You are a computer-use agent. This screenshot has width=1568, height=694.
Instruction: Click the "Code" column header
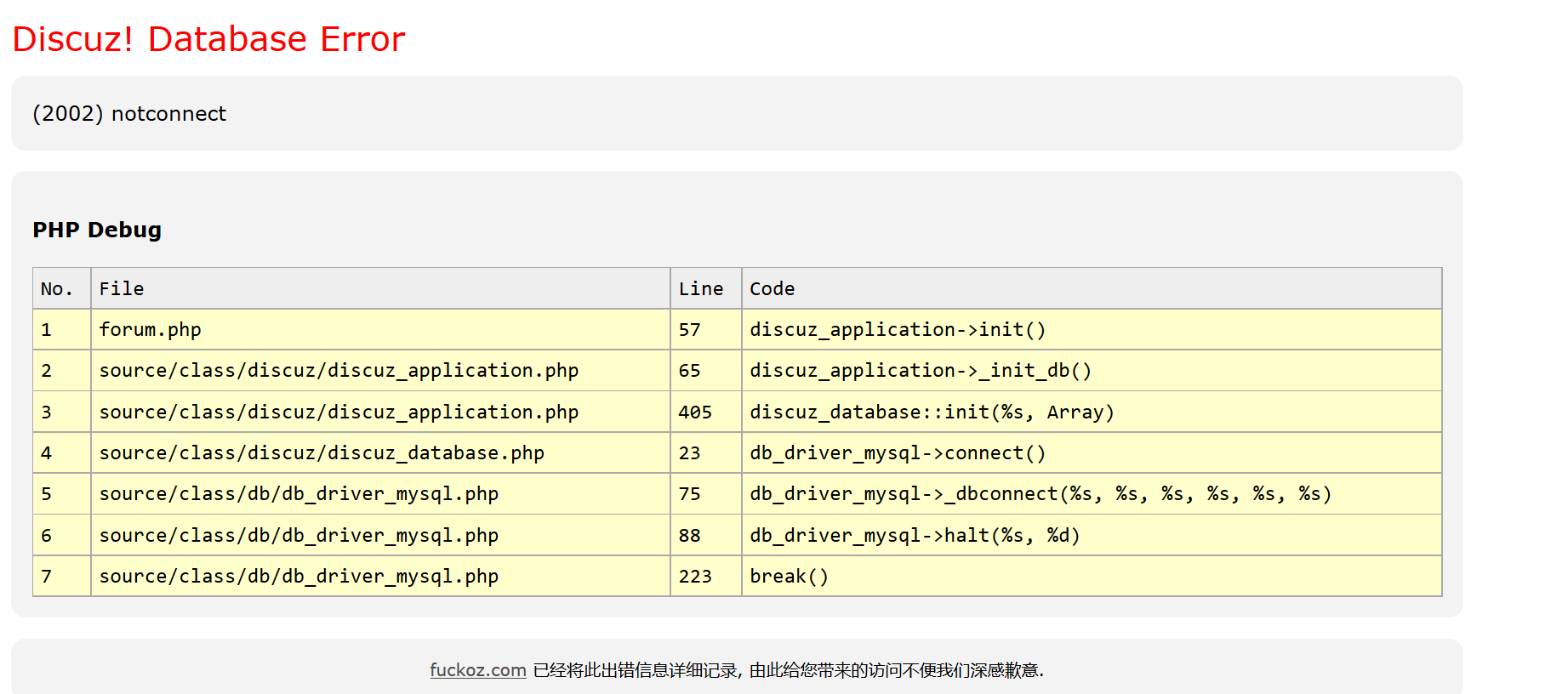click(x=1092, y=288)
